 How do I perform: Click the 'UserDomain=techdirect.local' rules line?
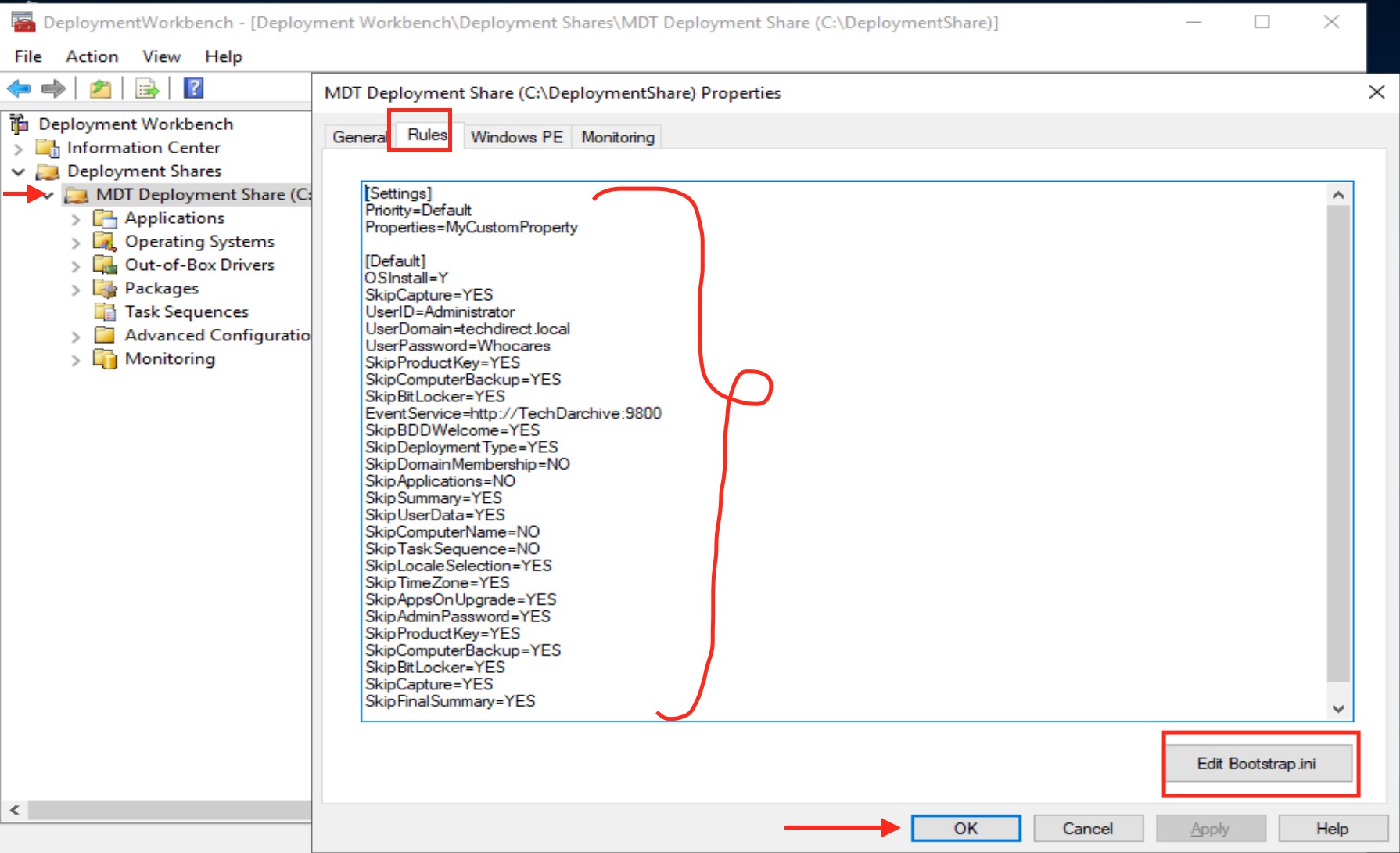[468, 329]
